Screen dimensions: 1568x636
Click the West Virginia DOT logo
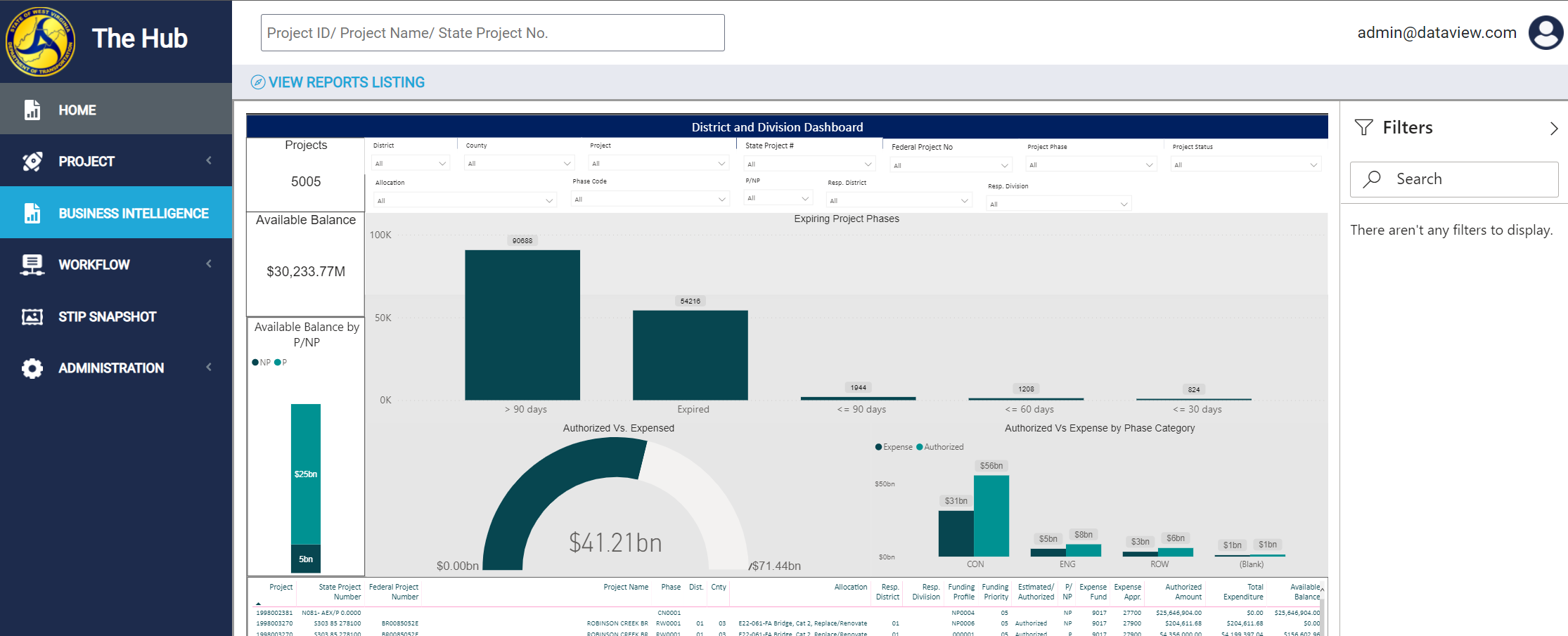point(40,41)
